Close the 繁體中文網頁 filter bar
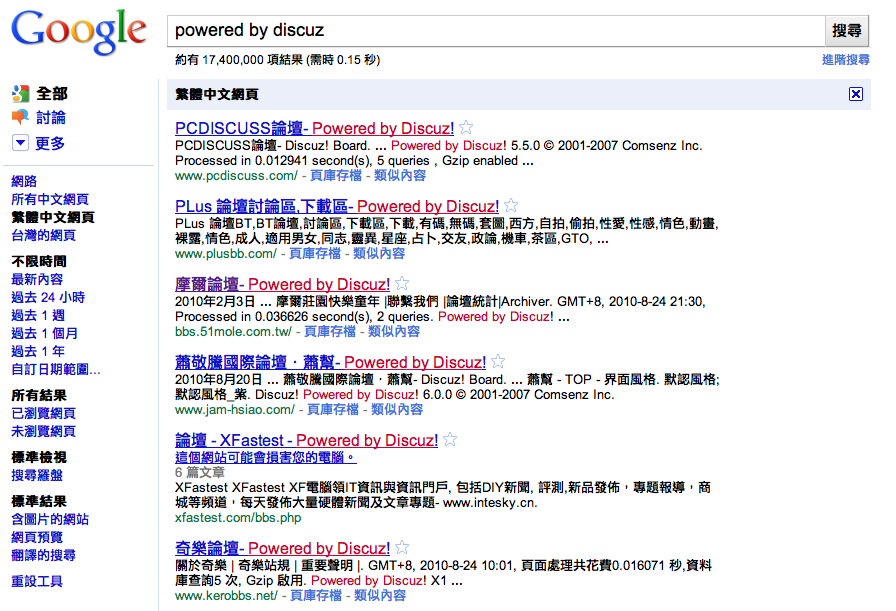This screenshot has width=896, height=611. coord(855,94)
